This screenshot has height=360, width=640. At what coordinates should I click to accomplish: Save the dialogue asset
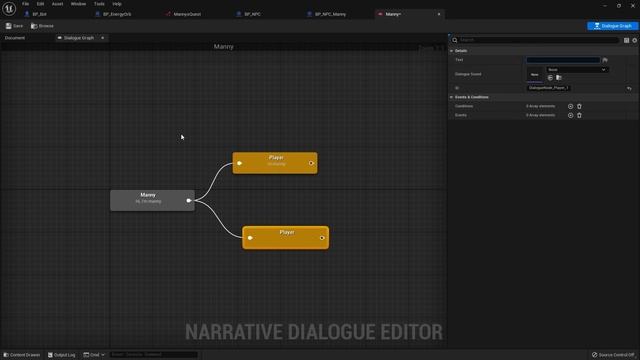coord(14,26)
